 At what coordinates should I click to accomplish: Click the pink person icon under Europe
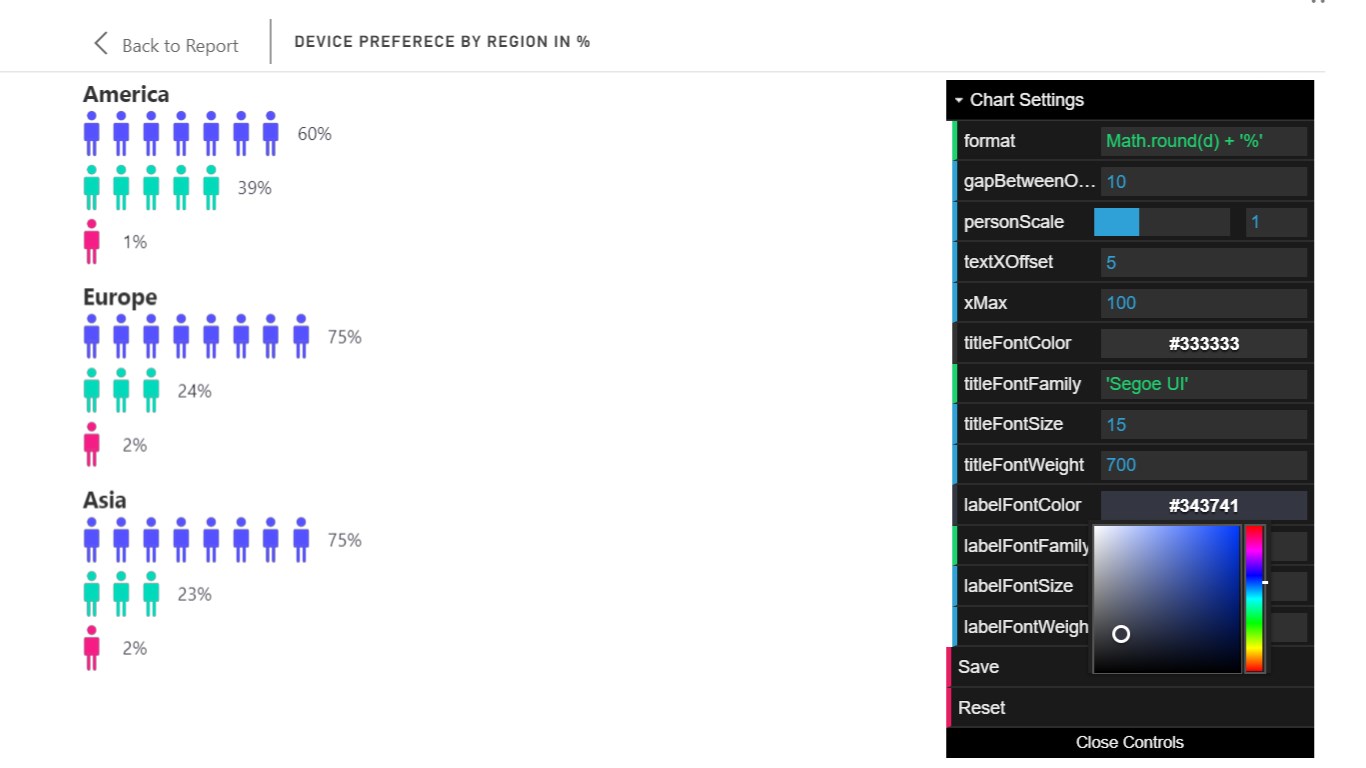click(x=92, y=445)
